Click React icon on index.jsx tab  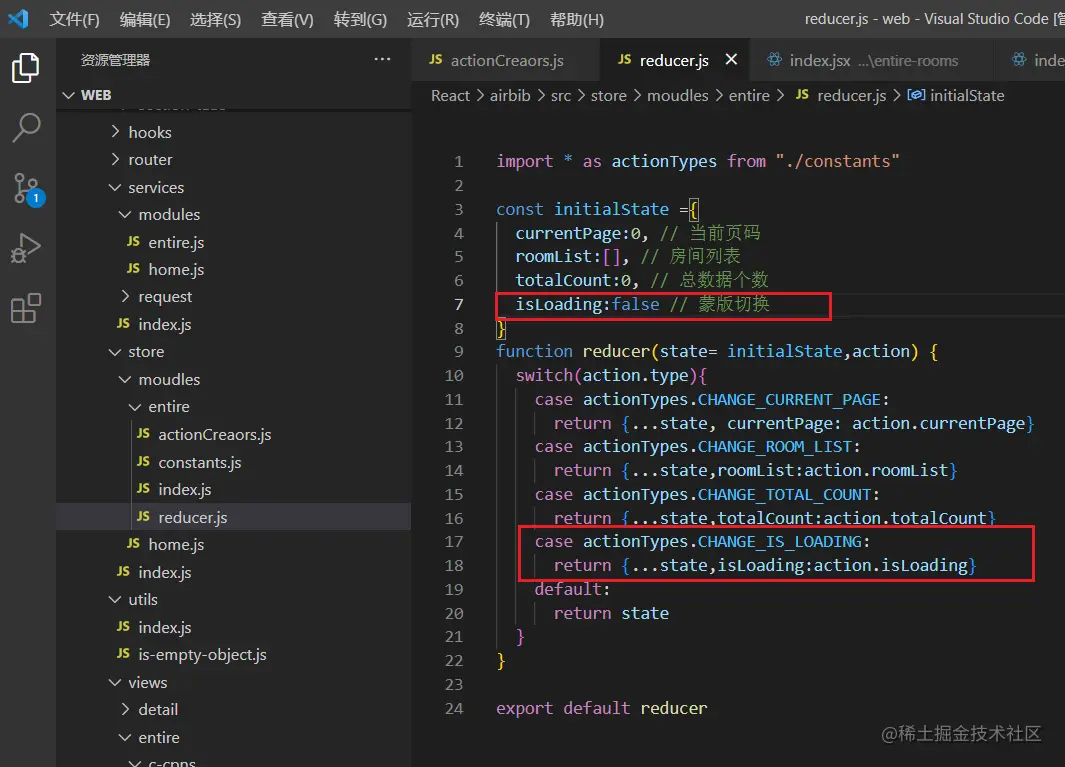pyautogui.click(x=774, y=60)
